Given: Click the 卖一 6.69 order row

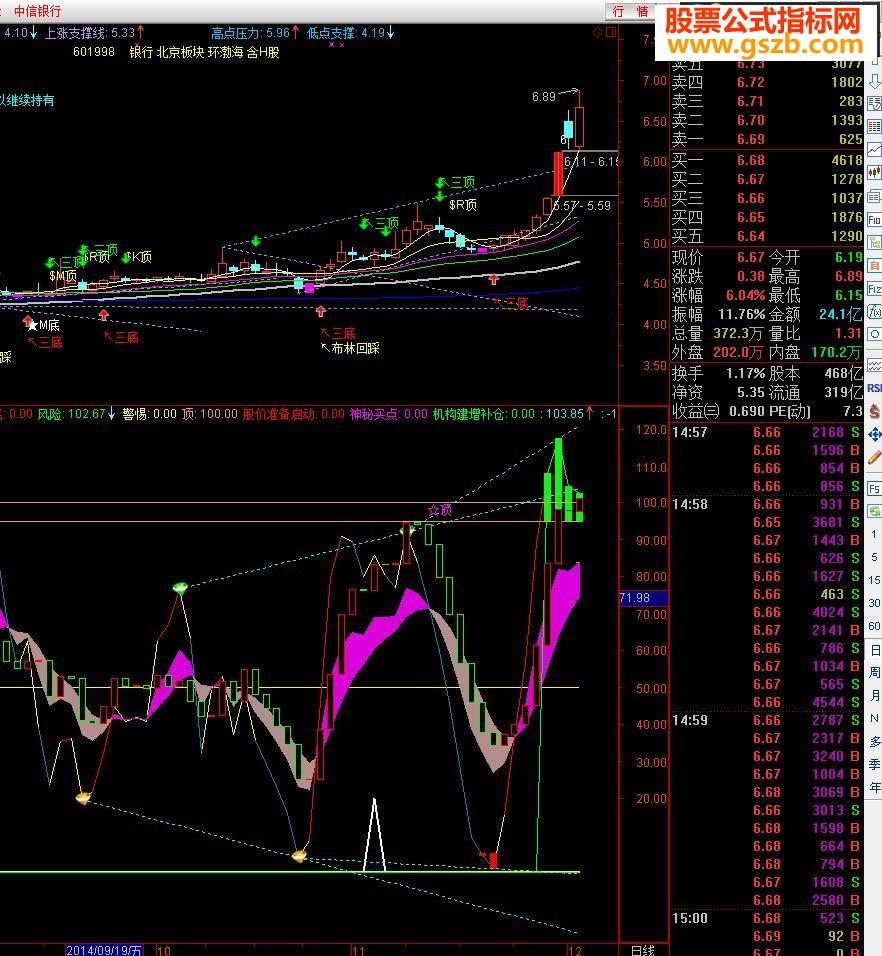Looking at the screenshot, I should coord(767,139).
